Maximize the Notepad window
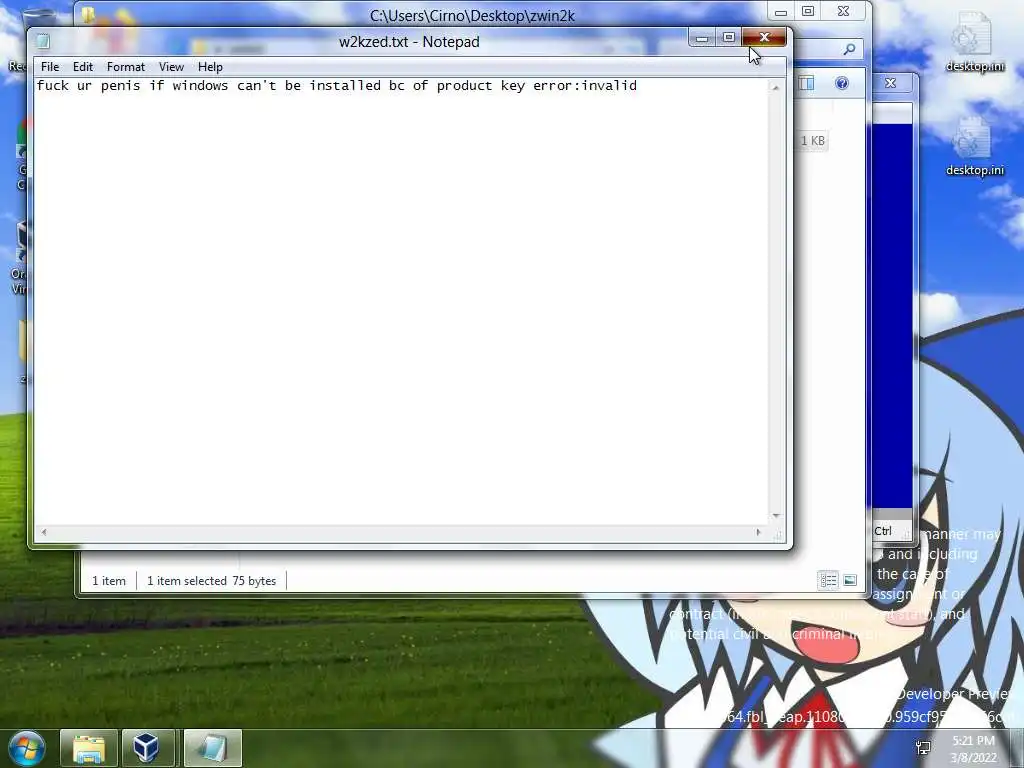Image resolution: width=1024 pixels, height=768 pixels. [x=729, y=38]
